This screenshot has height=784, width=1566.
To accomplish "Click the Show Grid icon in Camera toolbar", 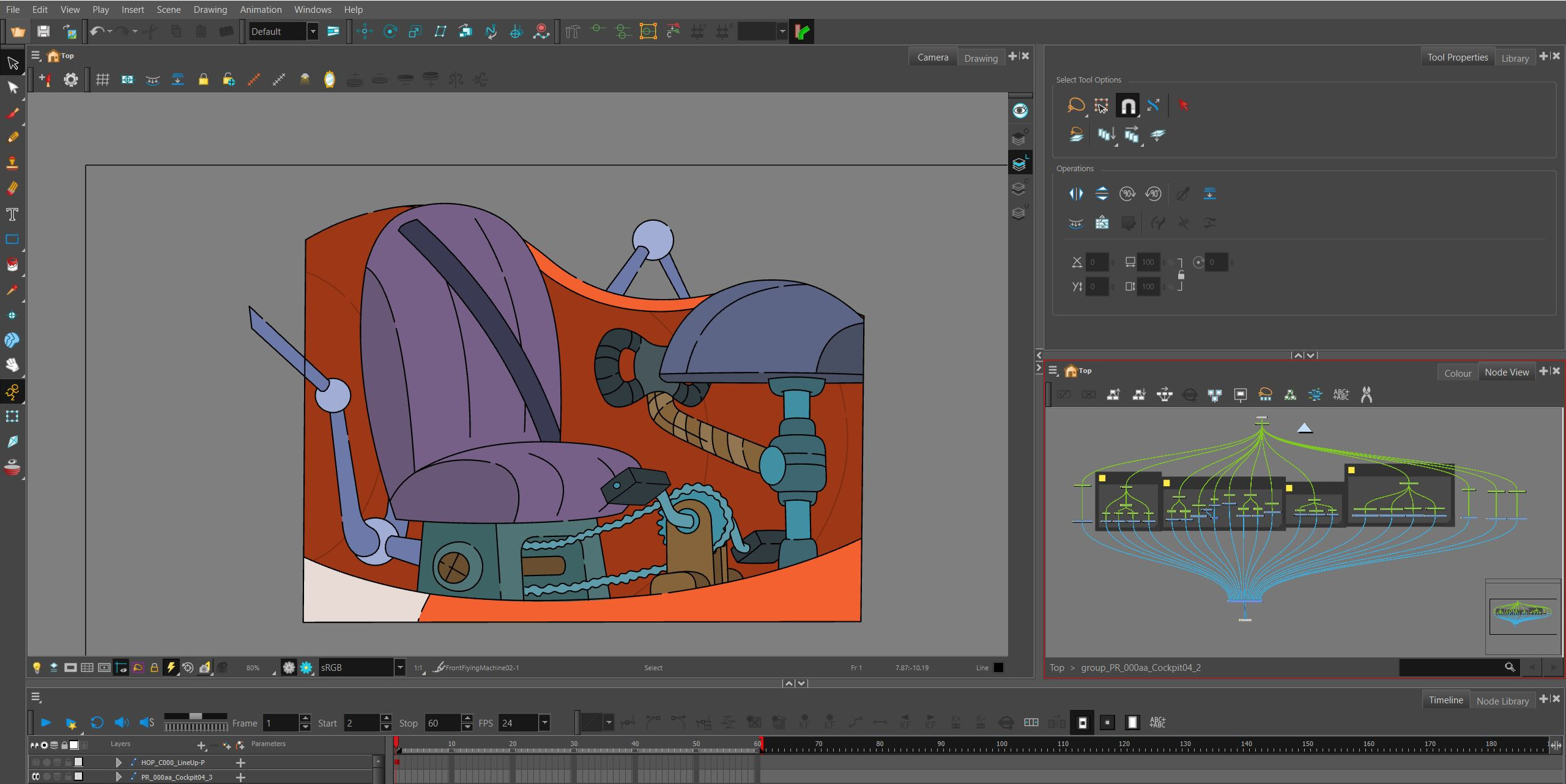I will coord(102,80).
